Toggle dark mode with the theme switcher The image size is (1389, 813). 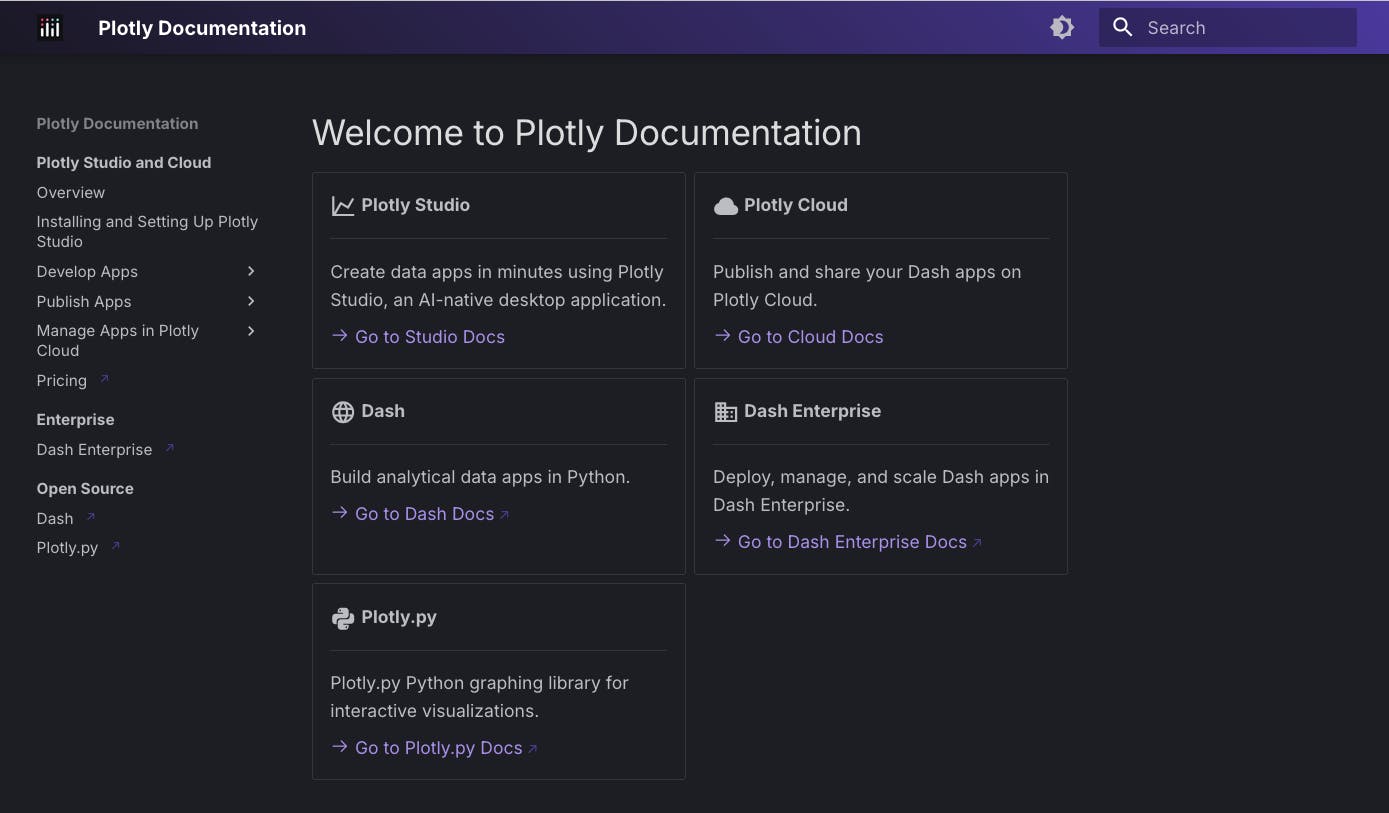(1061, 27)
